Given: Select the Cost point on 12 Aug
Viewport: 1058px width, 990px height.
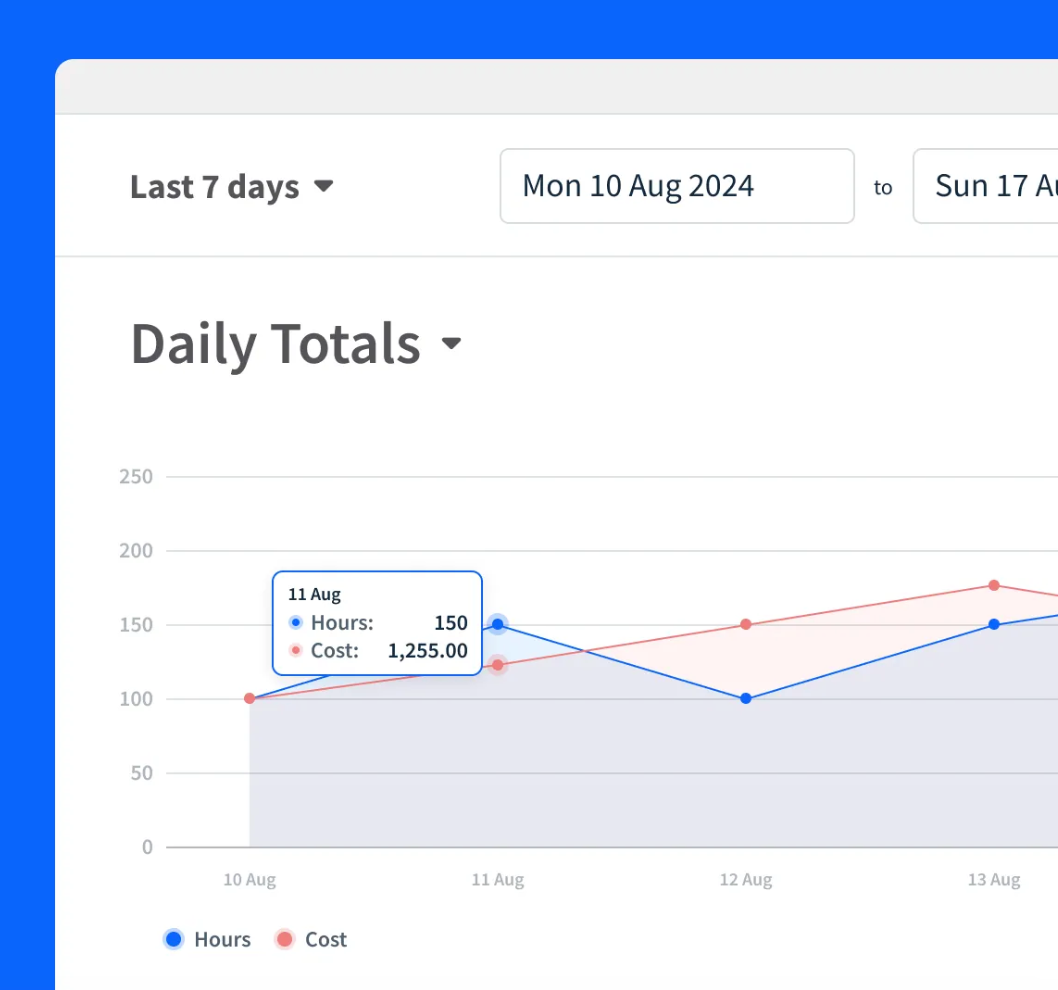Looking at the screenshot, I should pos(746,624).
